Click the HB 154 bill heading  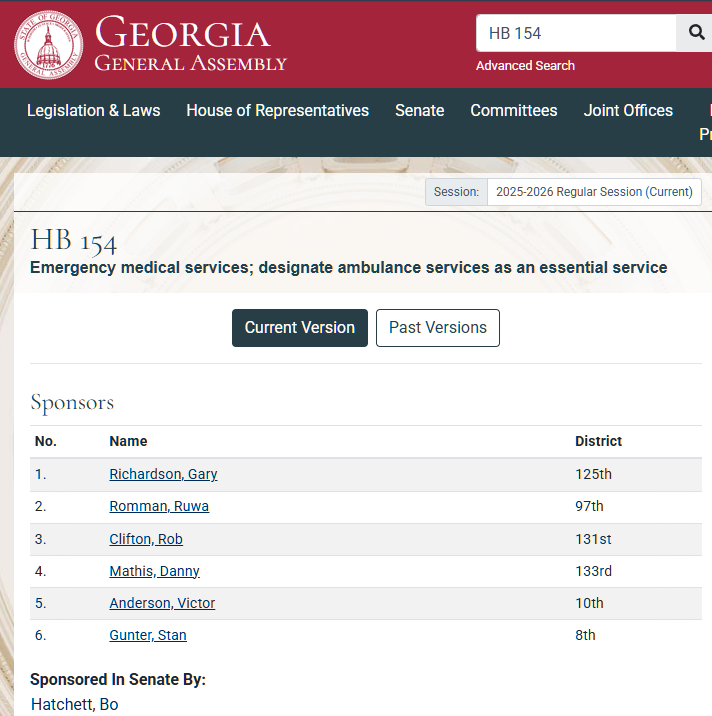coord(74,241)
